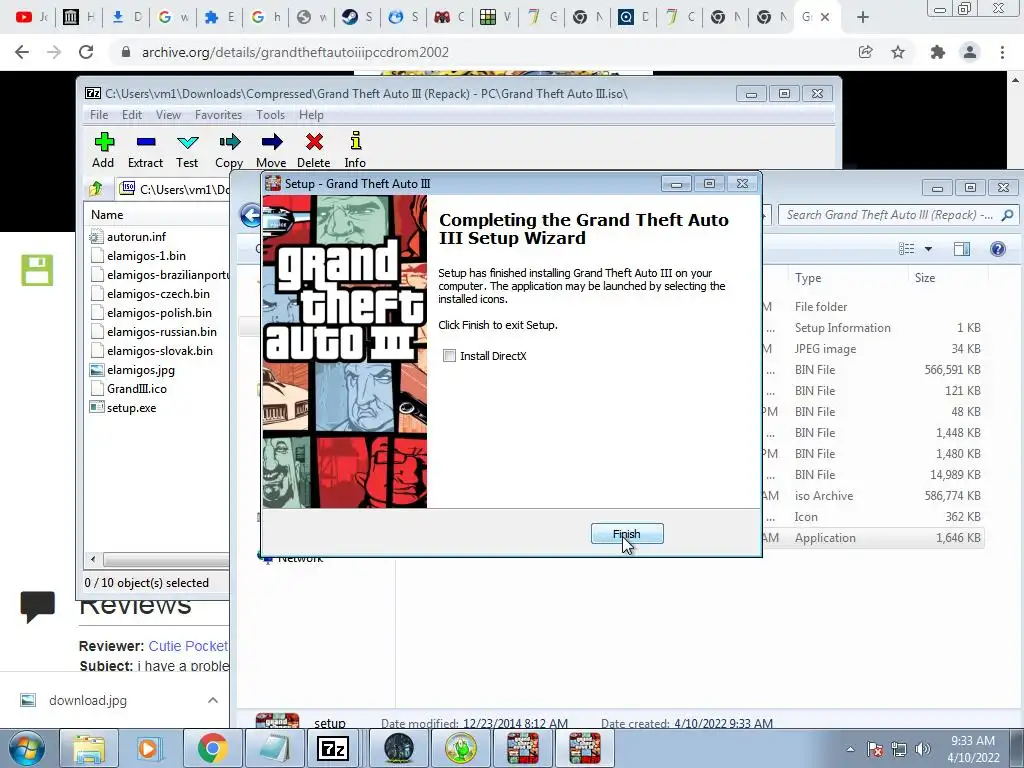
Task: Switch to the YouTube tab
Action: click(32, 18)
